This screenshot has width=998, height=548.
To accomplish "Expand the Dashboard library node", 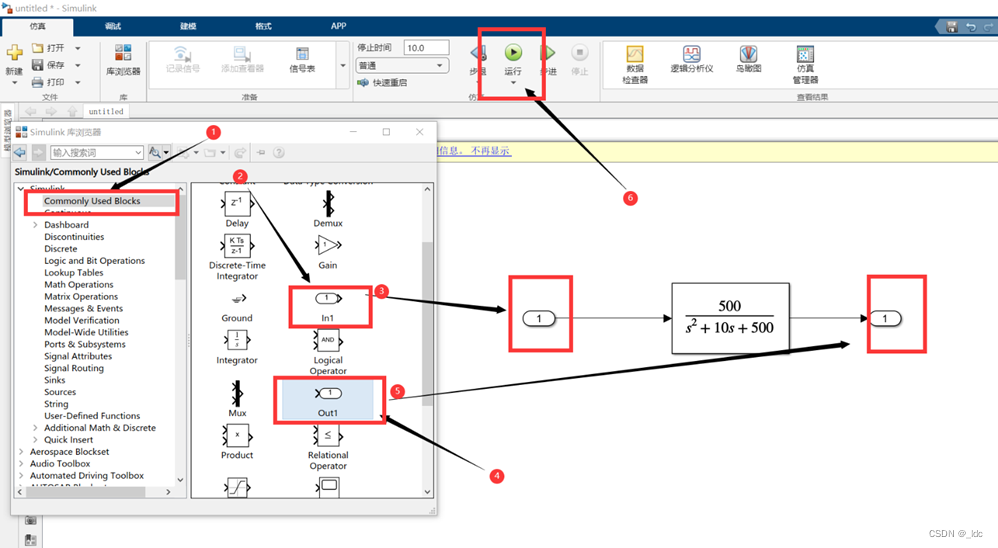I will [x=35, y=225].
